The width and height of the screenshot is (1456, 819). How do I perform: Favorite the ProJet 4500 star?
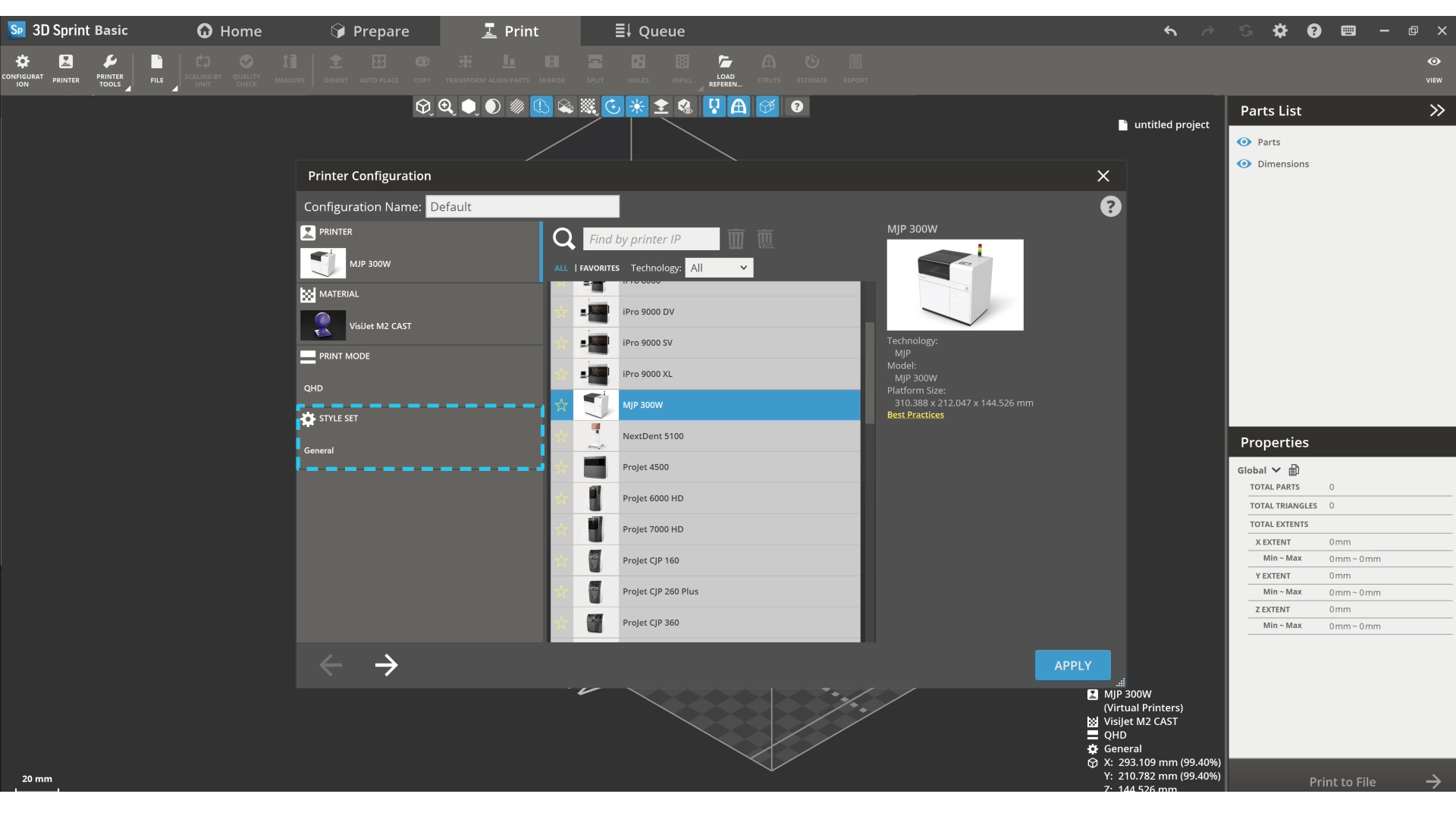[561, 467]
